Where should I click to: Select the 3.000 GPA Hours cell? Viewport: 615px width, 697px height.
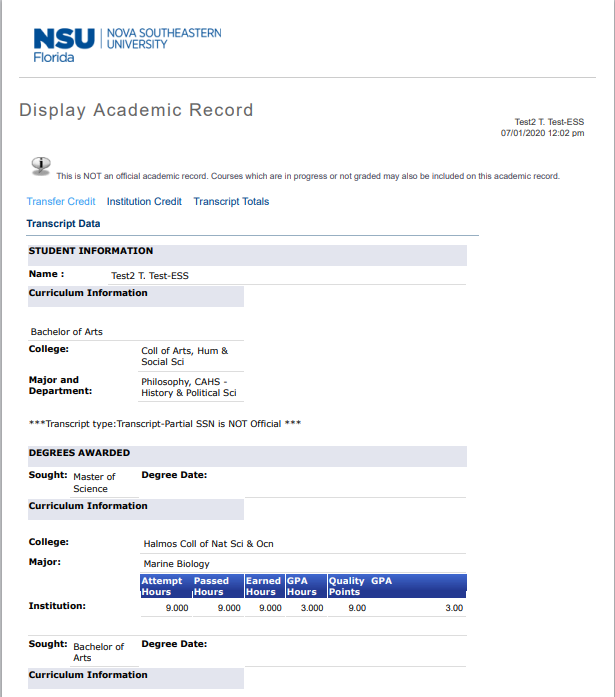click(x=312, y=608)
